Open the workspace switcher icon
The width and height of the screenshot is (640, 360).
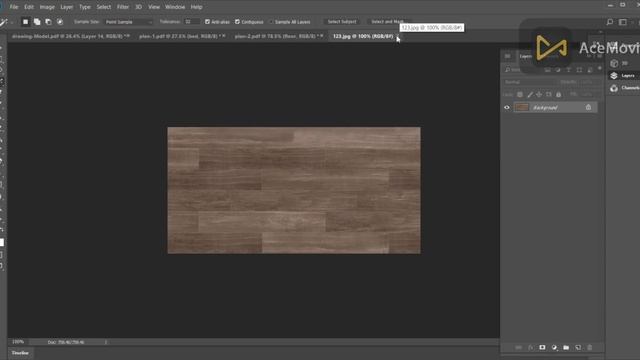(623, 22)
